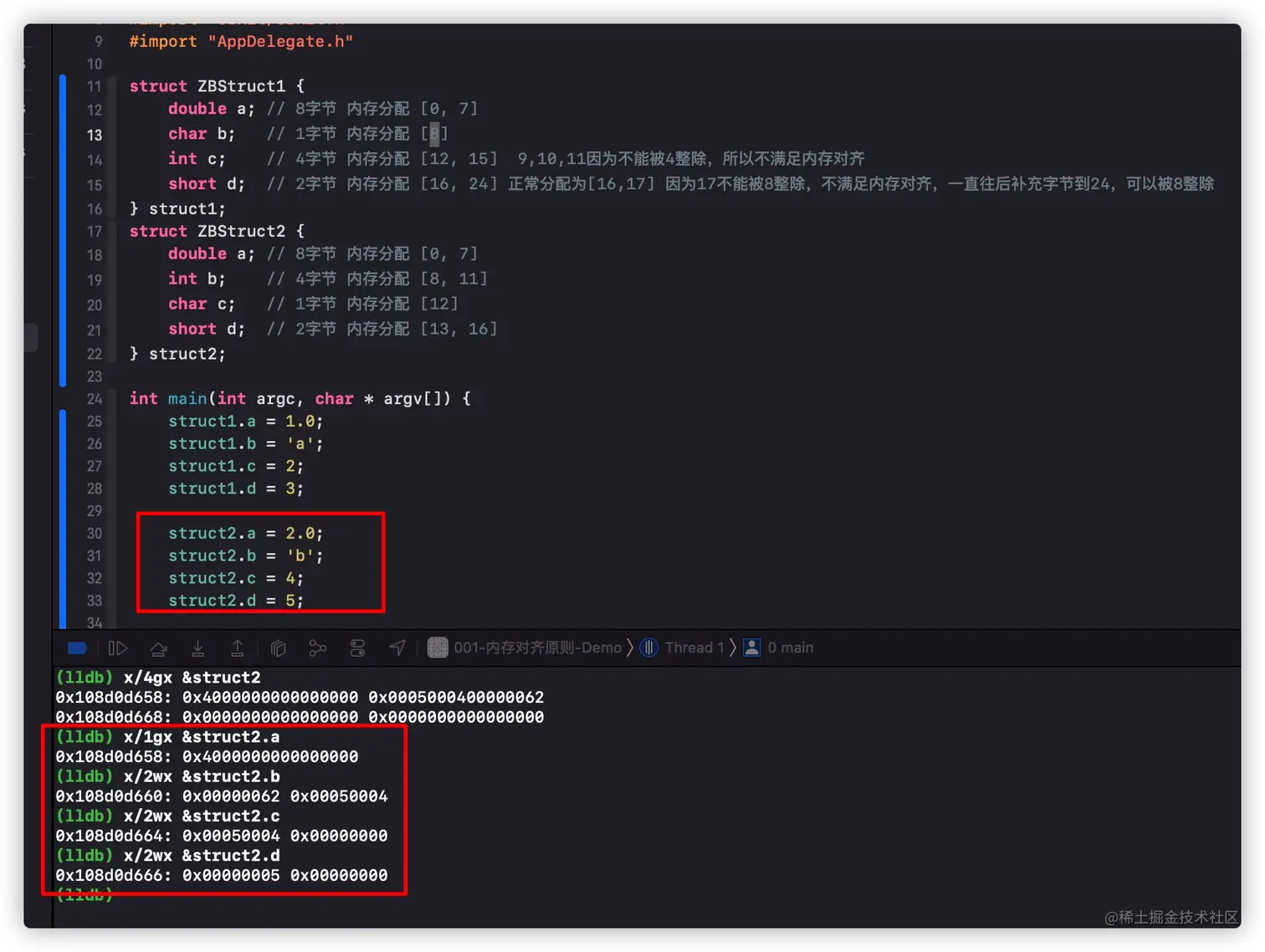Screen dimensions: 1265x952
Task: Click console command 'x/4gx &struct2'
Action: pos(192,678)
